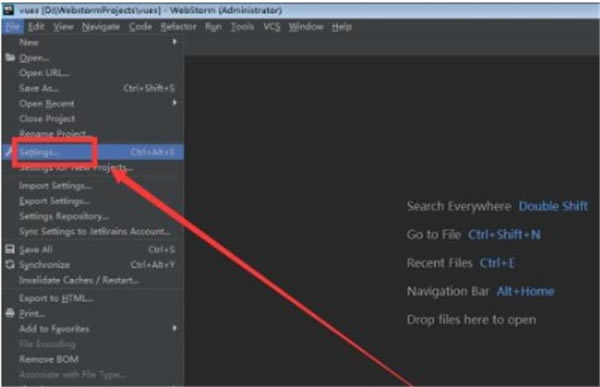Choose Open... in the File menu
This screenshot has height=387, width=600.
[92, 58]
